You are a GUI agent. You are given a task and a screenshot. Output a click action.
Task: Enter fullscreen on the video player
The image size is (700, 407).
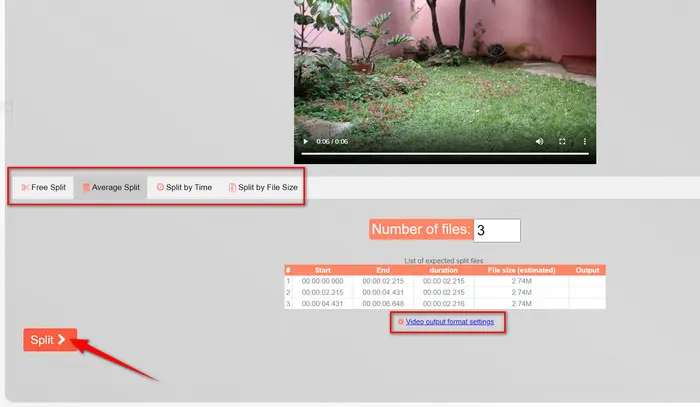[562, 142]
